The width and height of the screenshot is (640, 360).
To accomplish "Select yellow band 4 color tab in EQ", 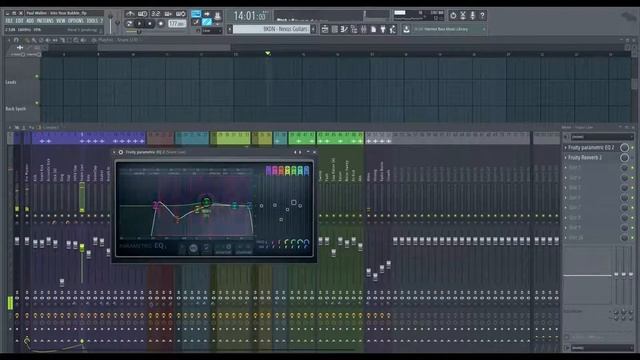I will [x=287, y=170].
